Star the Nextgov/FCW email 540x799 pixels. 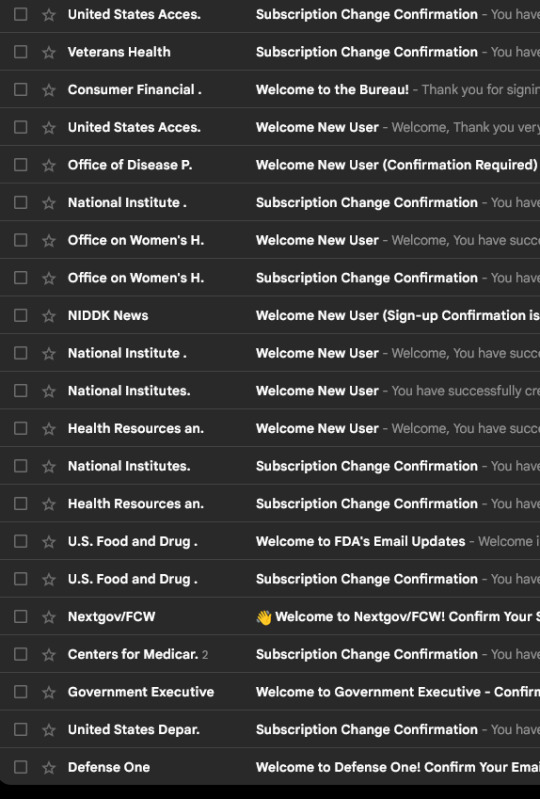tap(49, 618)
